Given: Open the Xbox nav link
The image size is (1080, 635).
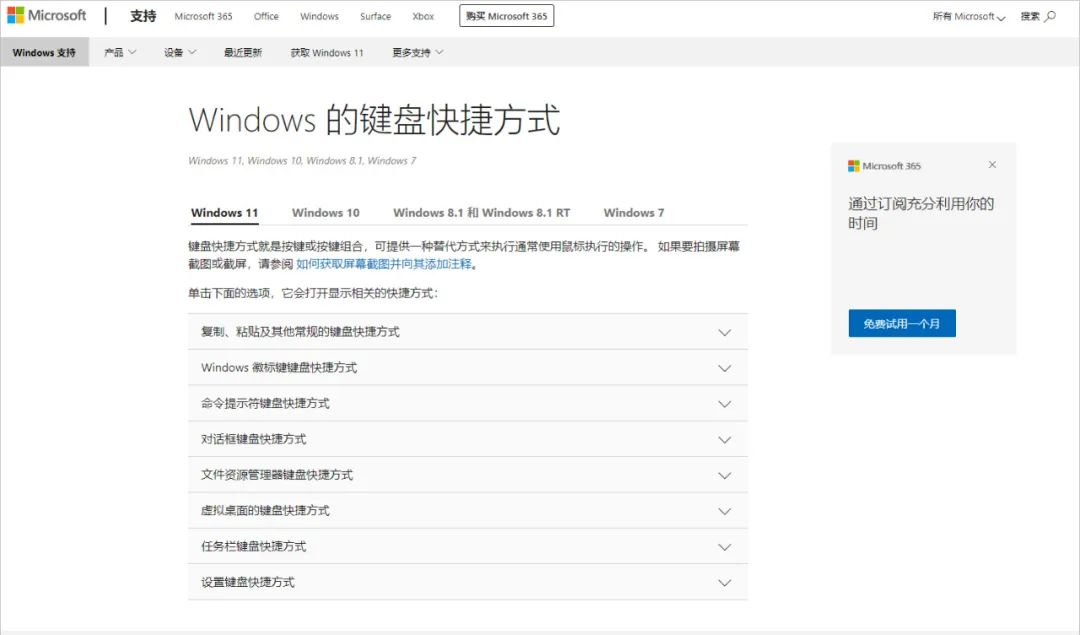Looking at the screenshot, I should (423, 16).
